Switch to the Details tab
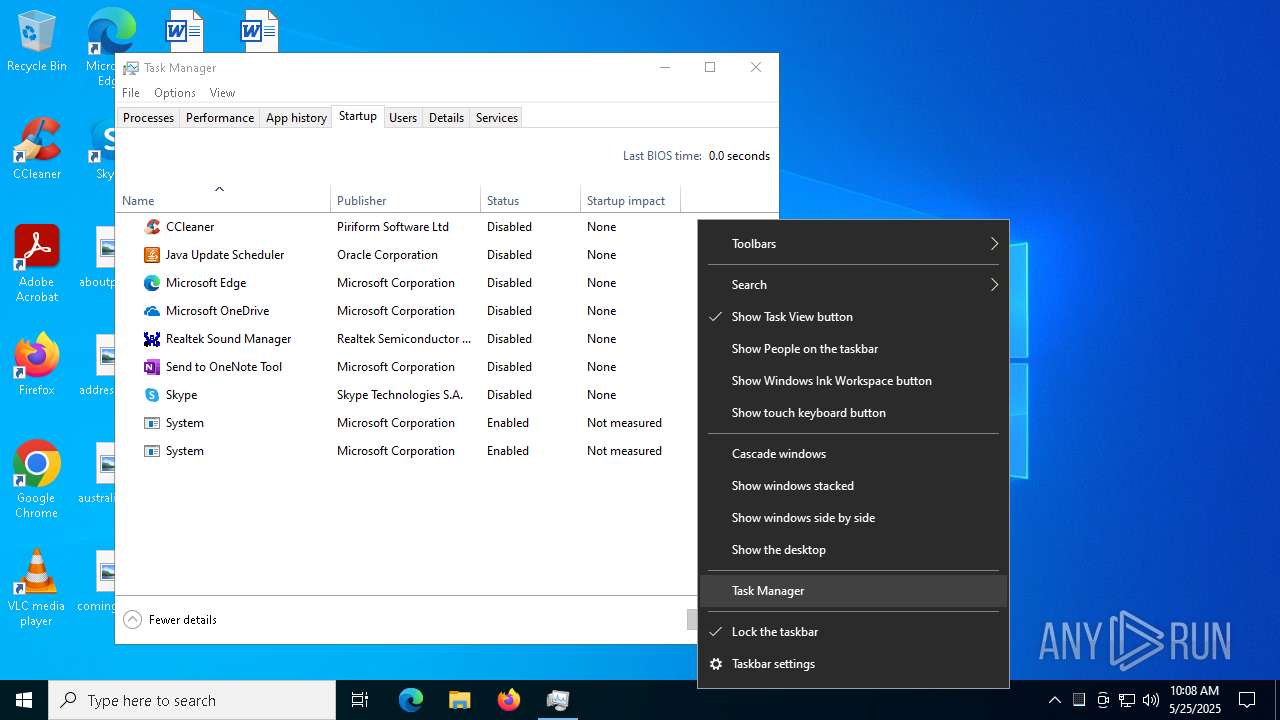 point(446,118)
